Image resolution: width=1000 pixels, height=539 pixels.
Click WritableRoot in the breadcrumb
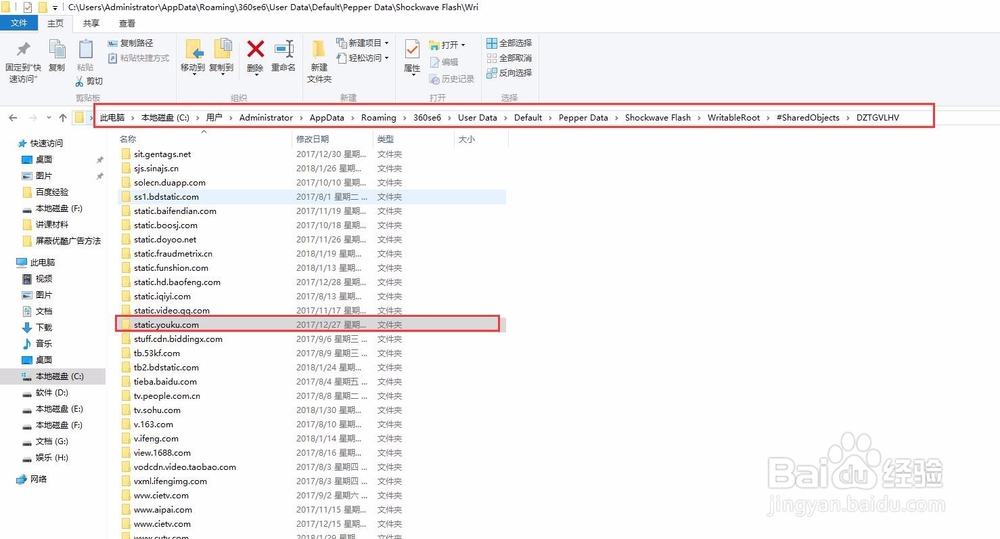(733, 117)
